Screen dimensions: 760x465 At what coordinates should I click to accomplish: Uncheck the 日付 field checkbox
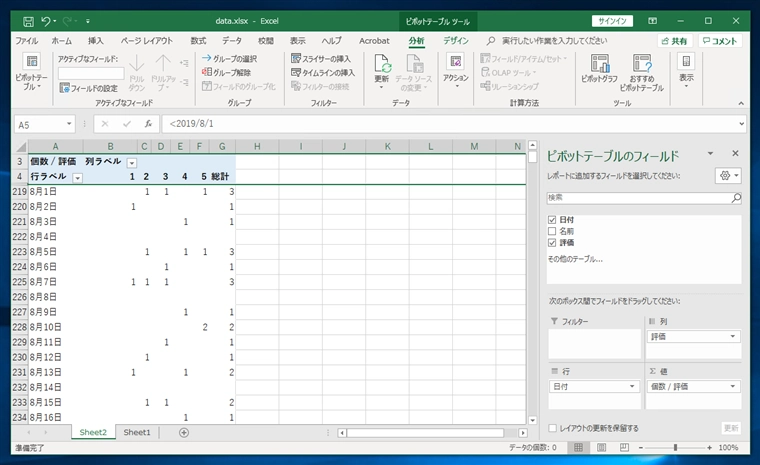pos(553,219)
